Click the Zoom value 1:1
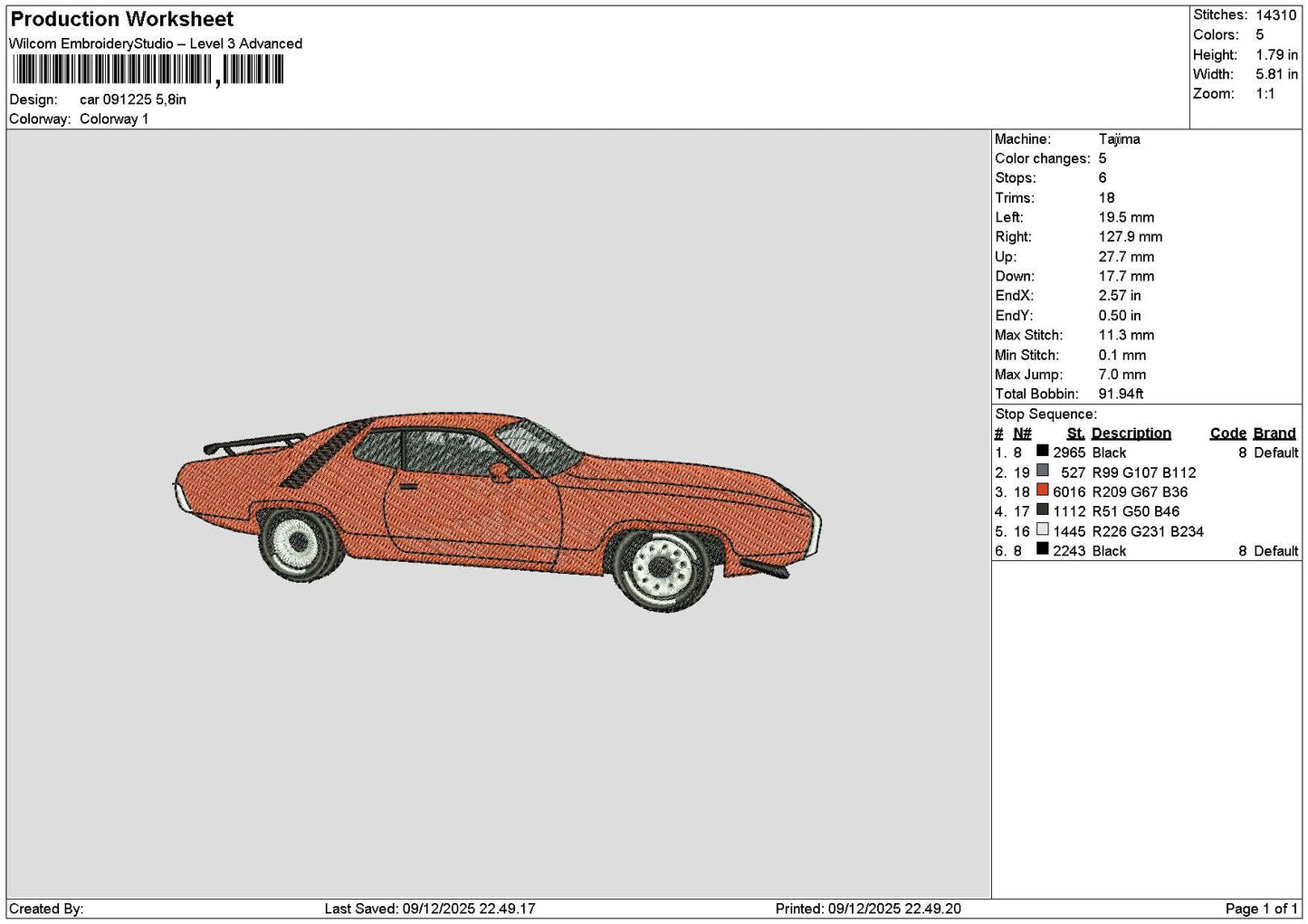The width and height of the screenshot is (1308, 924). tap(1265, 93)
